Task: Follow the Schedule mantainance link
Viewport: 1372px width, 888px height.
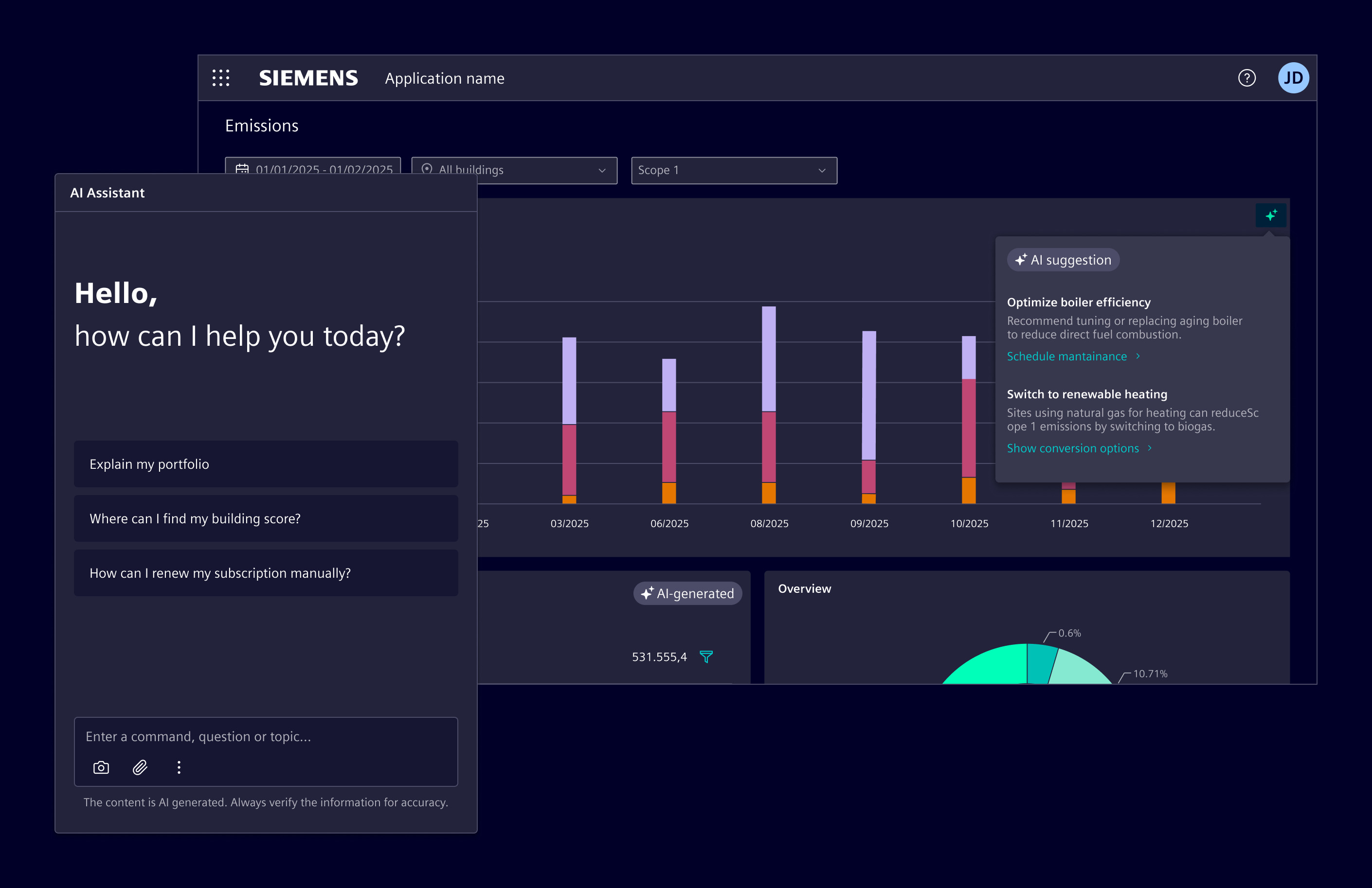Action: point(1066,356)
